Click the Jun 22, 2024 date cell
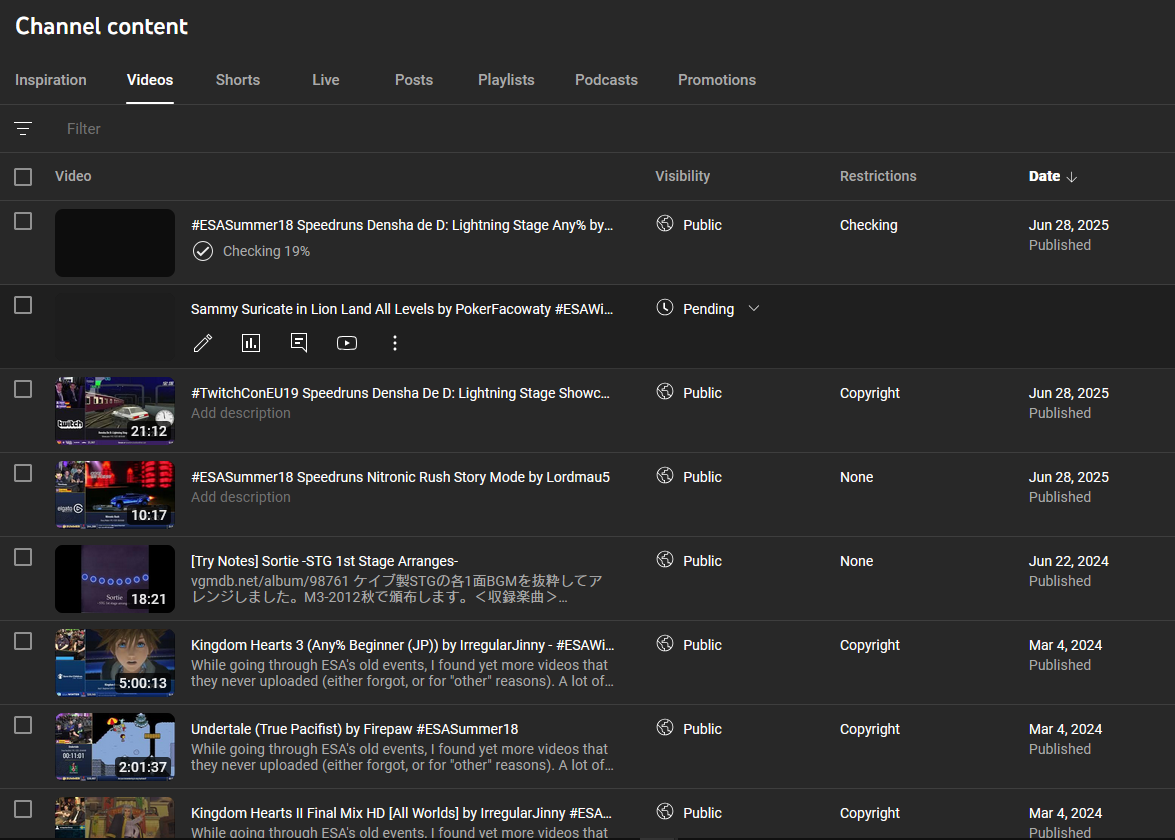The height and width of the screenshot is (840, 1175). click(1069, 560)
